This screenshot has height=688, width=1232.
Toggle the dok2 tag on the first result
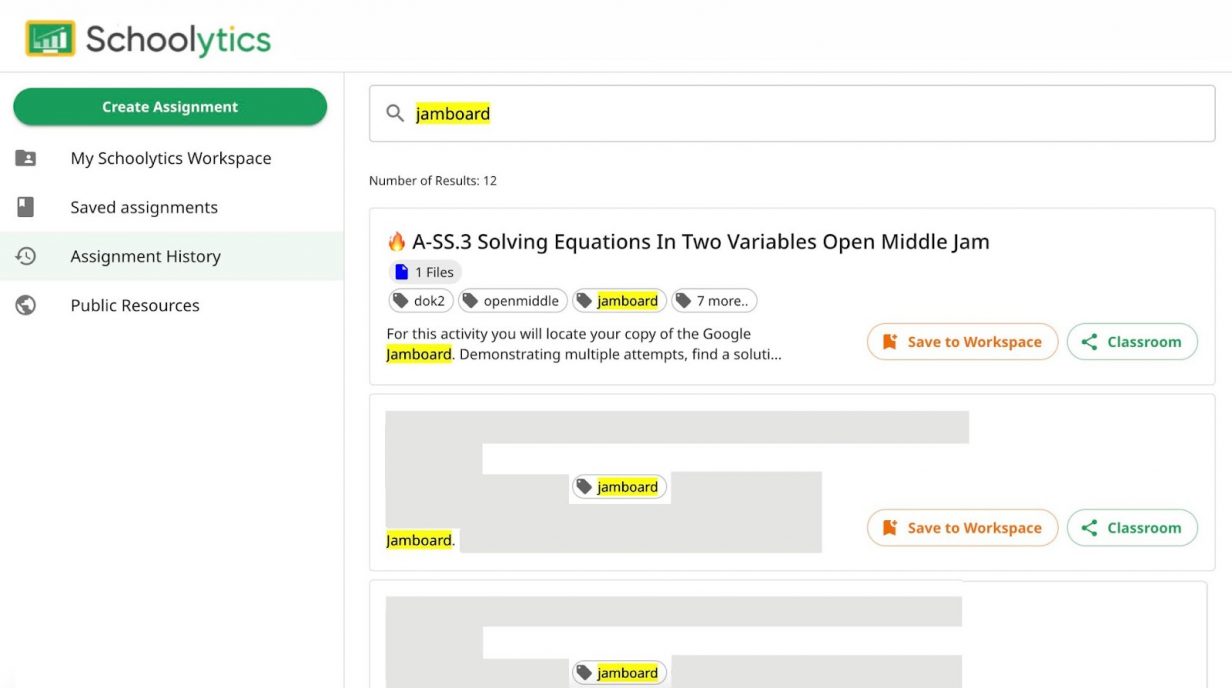pos(420,300)
